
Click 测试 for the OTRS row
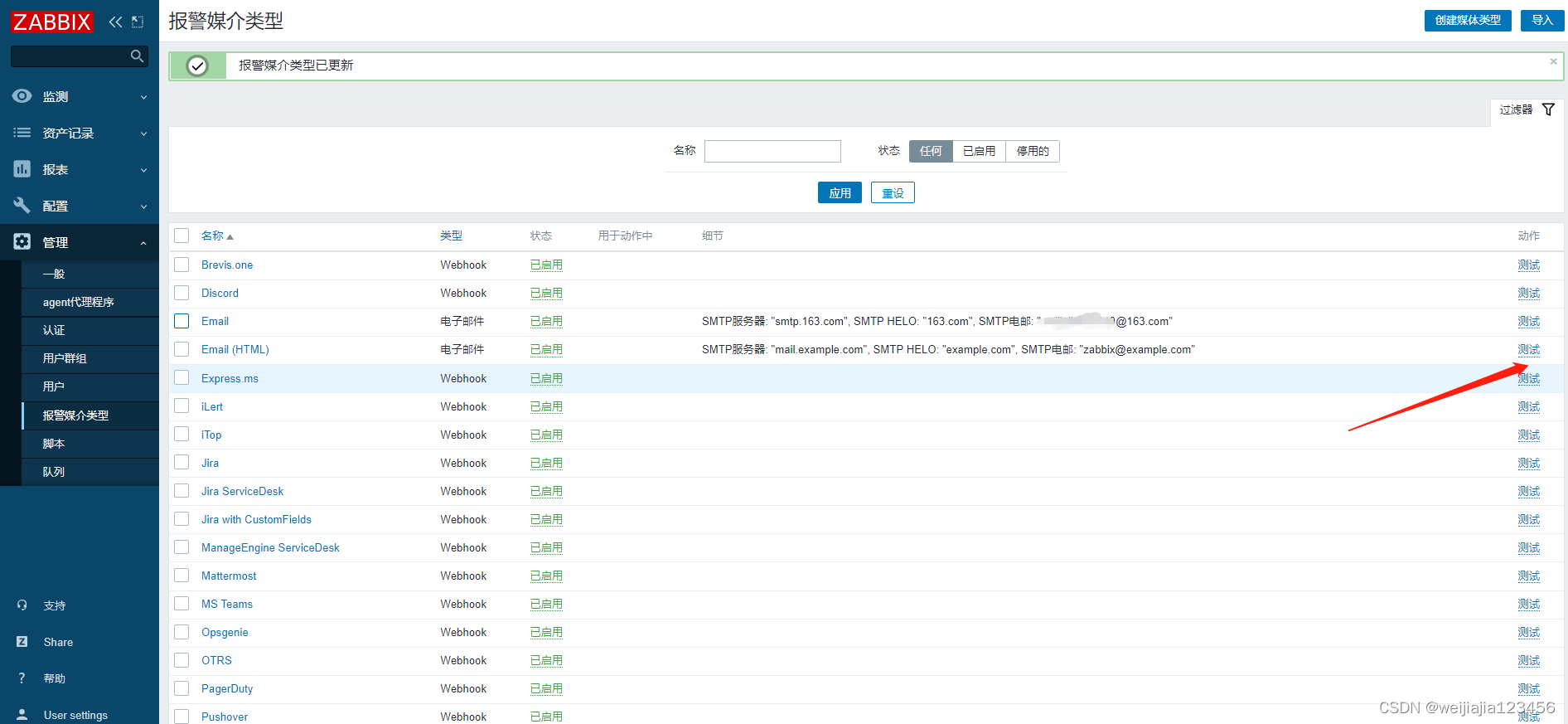(1528, 660)
